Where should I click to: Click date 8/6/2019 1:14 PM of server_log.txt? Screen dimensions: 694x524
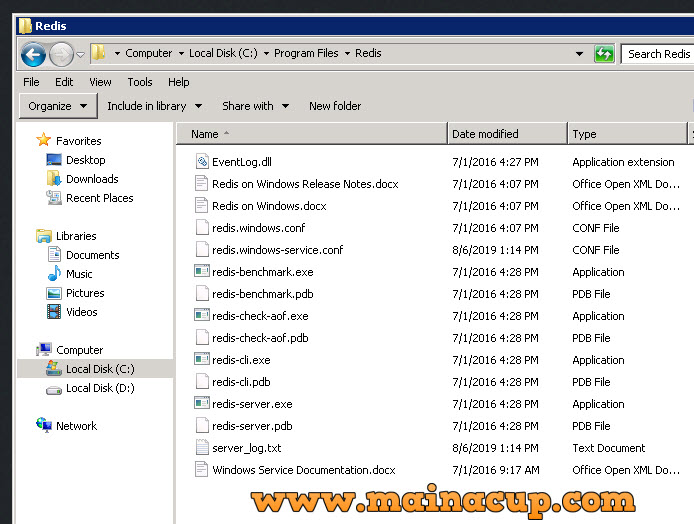(495, 448)
